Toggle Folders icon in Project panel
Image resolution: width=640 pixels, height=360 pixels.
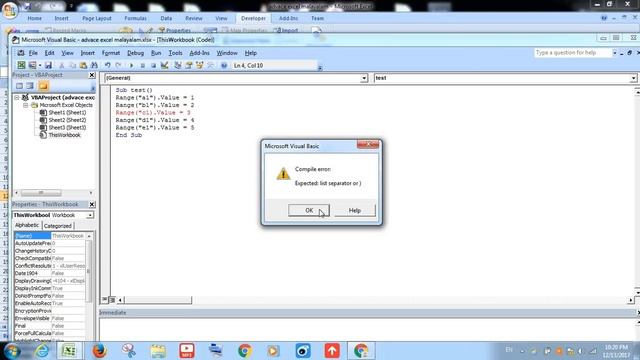click(x=43, y=86)
